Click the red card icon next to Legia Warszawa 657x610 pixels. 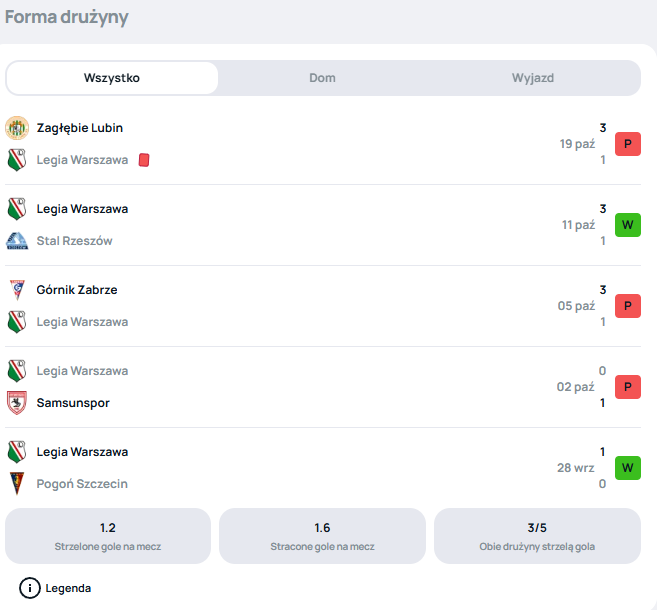[x=144, y=160]
